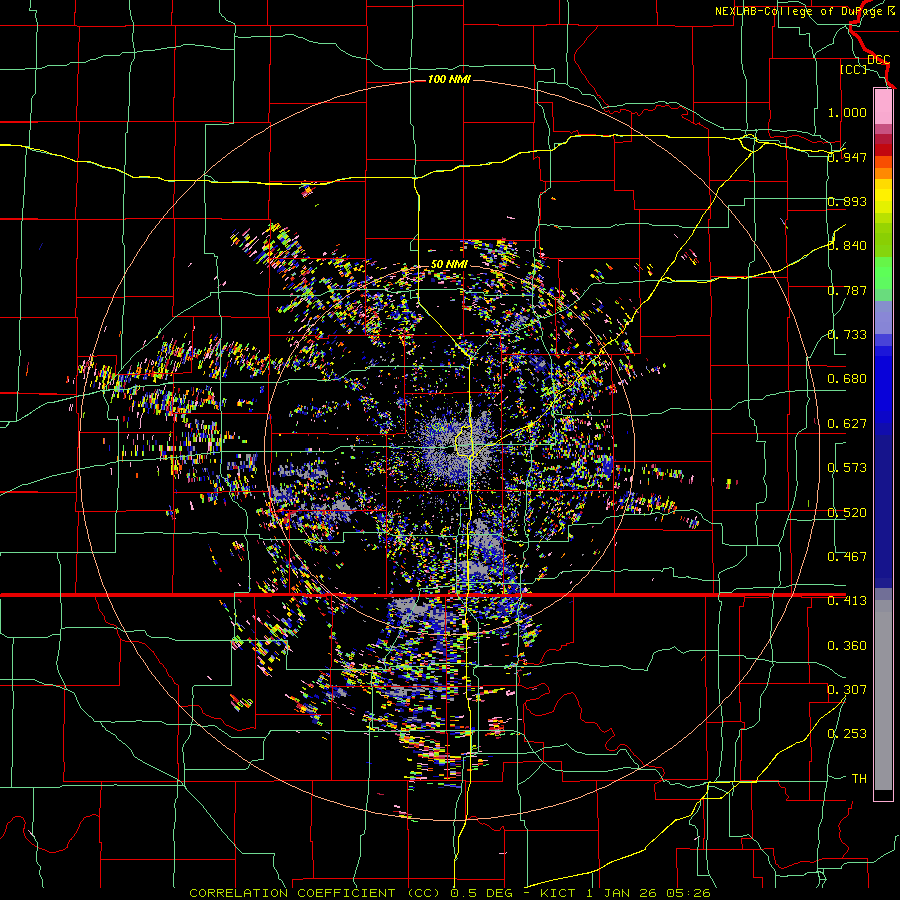The width and height of the screenshot is (900, 900).
Task: Pick the pink swatch at top of color bar
Action: (883, 106)
